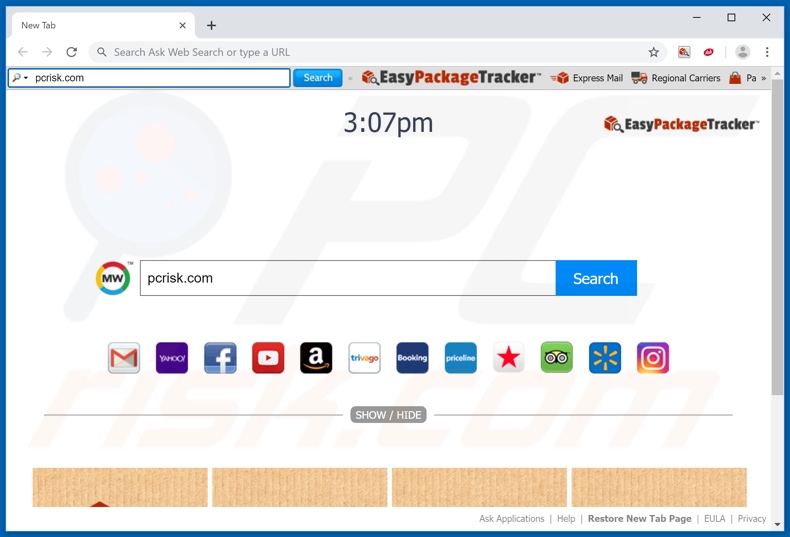This screenshot has width=790, height=537.
Task: Go forward with the arrow button
Action: pos(47,52)
